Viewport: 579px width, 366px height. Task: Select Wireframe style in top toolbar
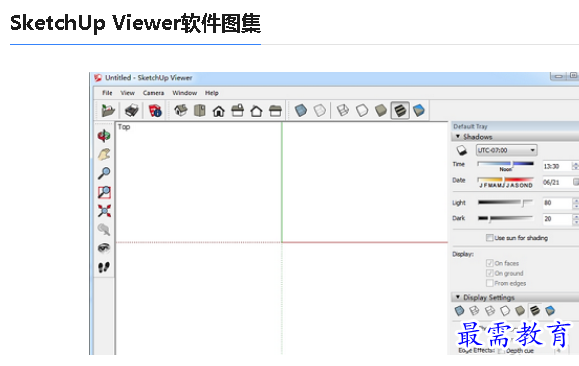(343, 110)
